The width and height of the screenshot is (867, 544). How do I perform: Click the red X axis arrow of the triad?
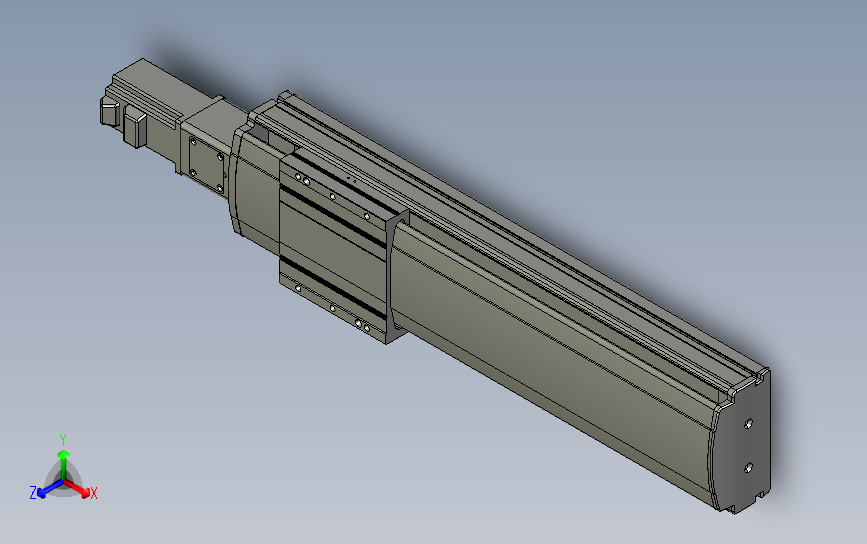(x=78, y=488)
